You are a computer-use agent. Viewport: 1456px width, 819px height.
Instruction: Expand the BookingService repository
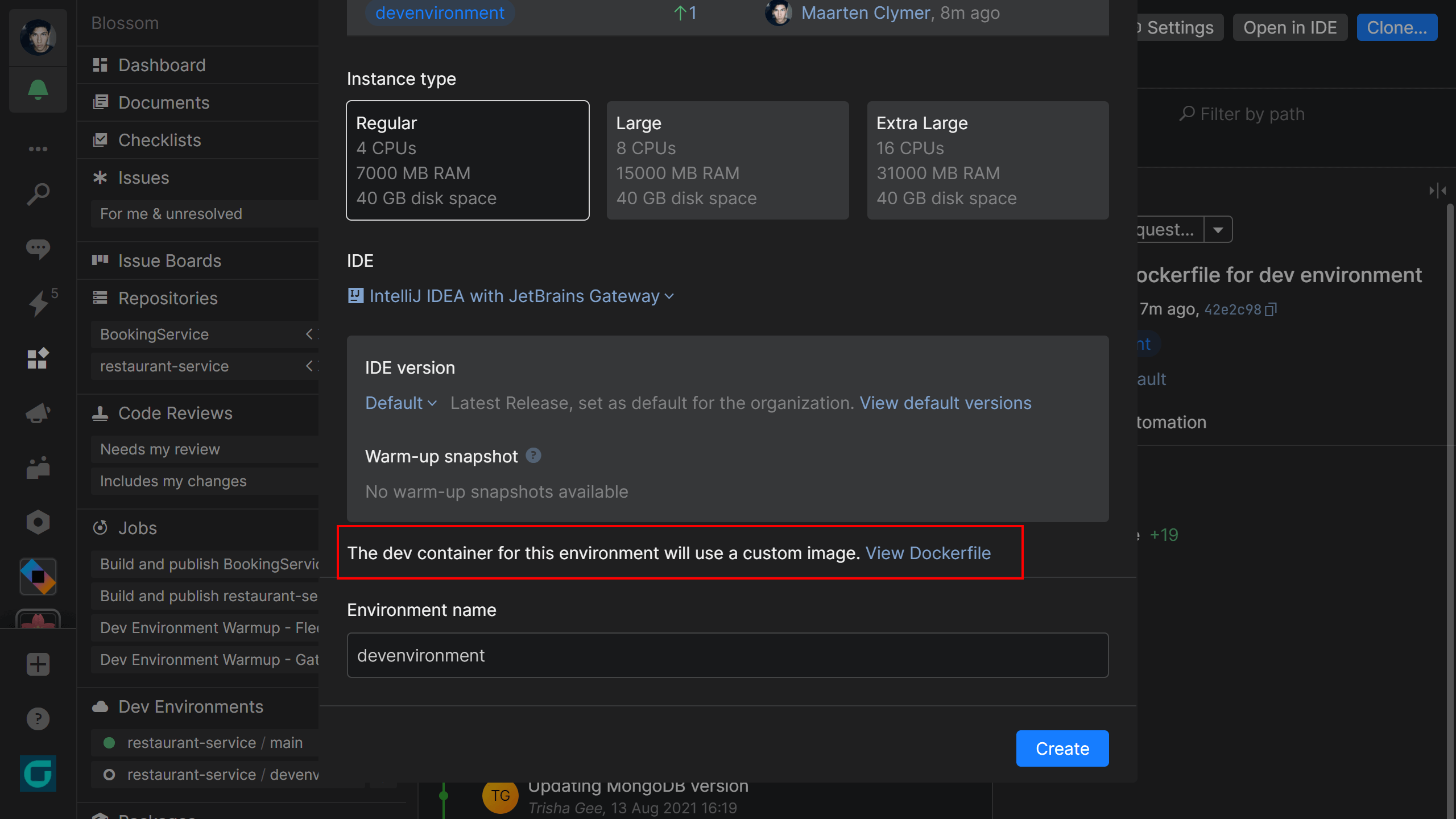pyautogui.click(x=310, y=333)
